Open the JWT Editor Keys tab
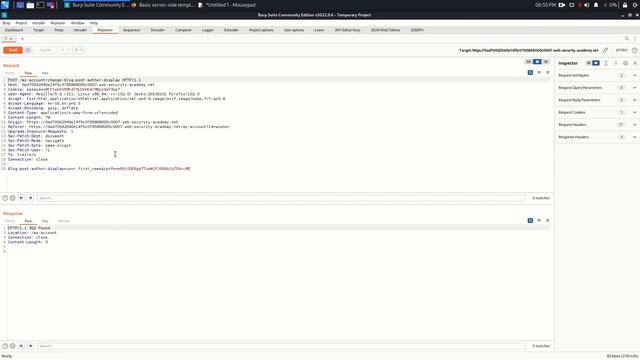 pyautogui.click(x=347, y=30)
